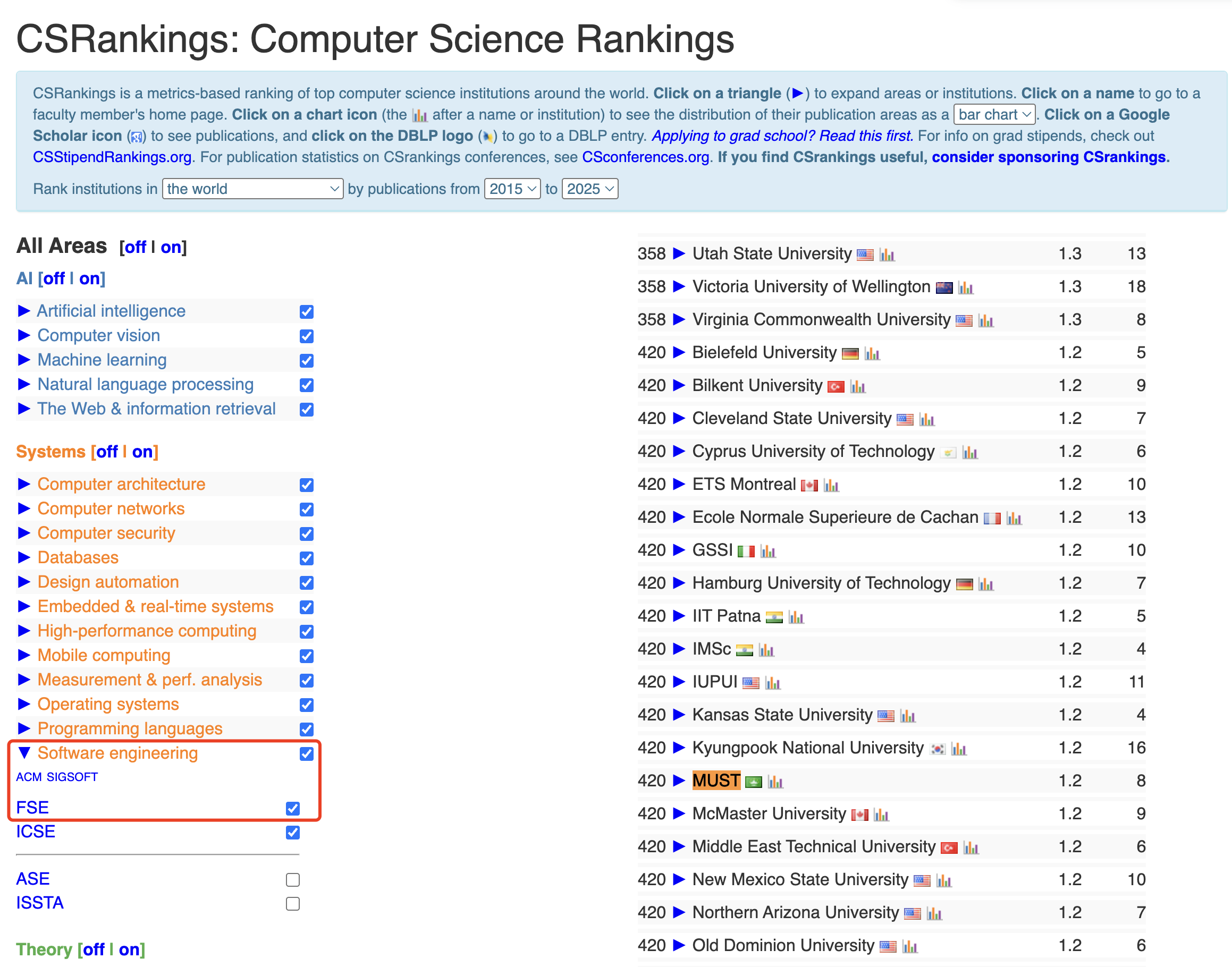The height and width of the screenshot is (967, 1232).
Task: Open the 'bar chart' type dropdown
Action: (x=994, y=114)
